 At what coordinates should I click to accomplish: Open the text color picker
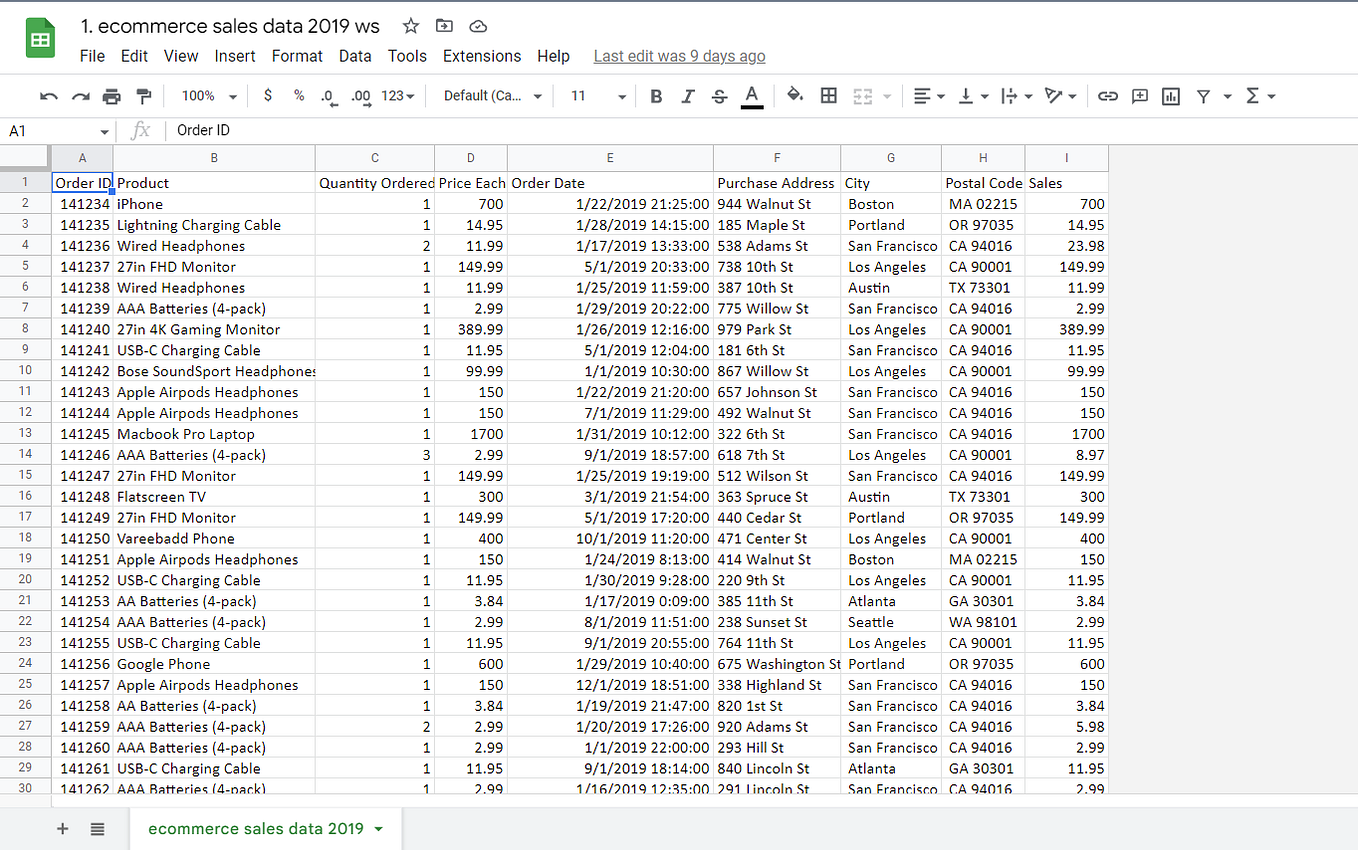pos(752,95)
